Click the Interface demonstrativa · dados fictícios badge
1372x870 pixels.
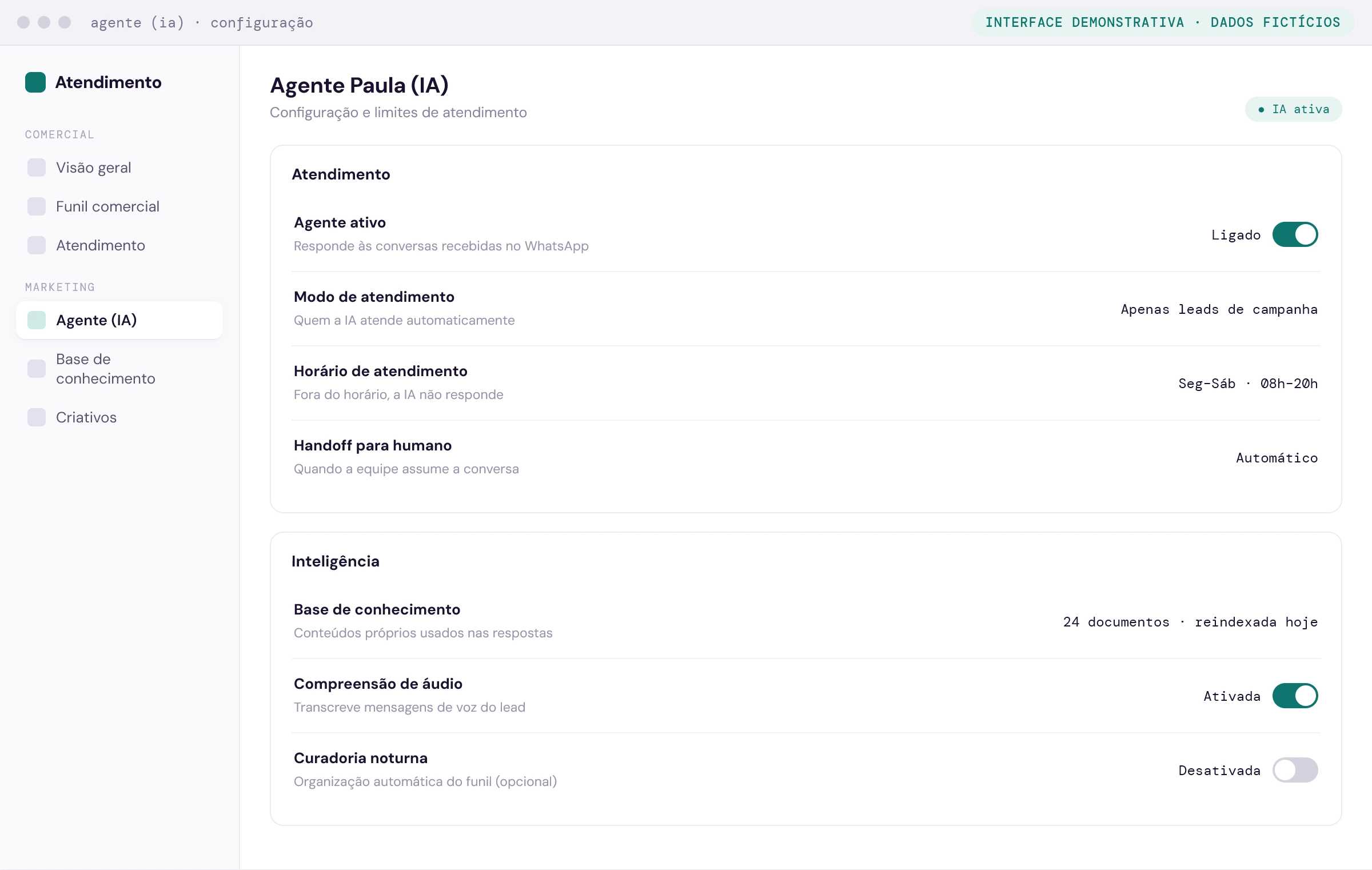pos(1163,22)
